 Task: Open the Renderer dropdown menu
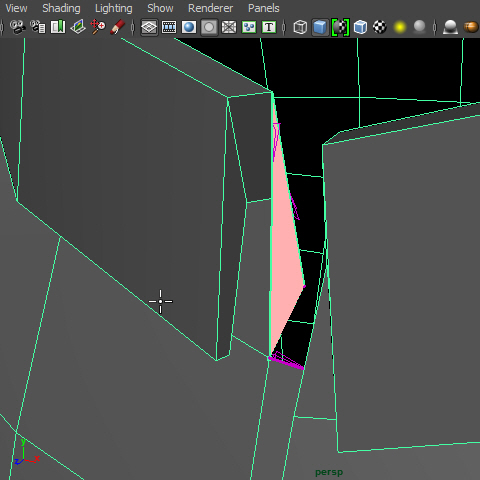point(210,8)
